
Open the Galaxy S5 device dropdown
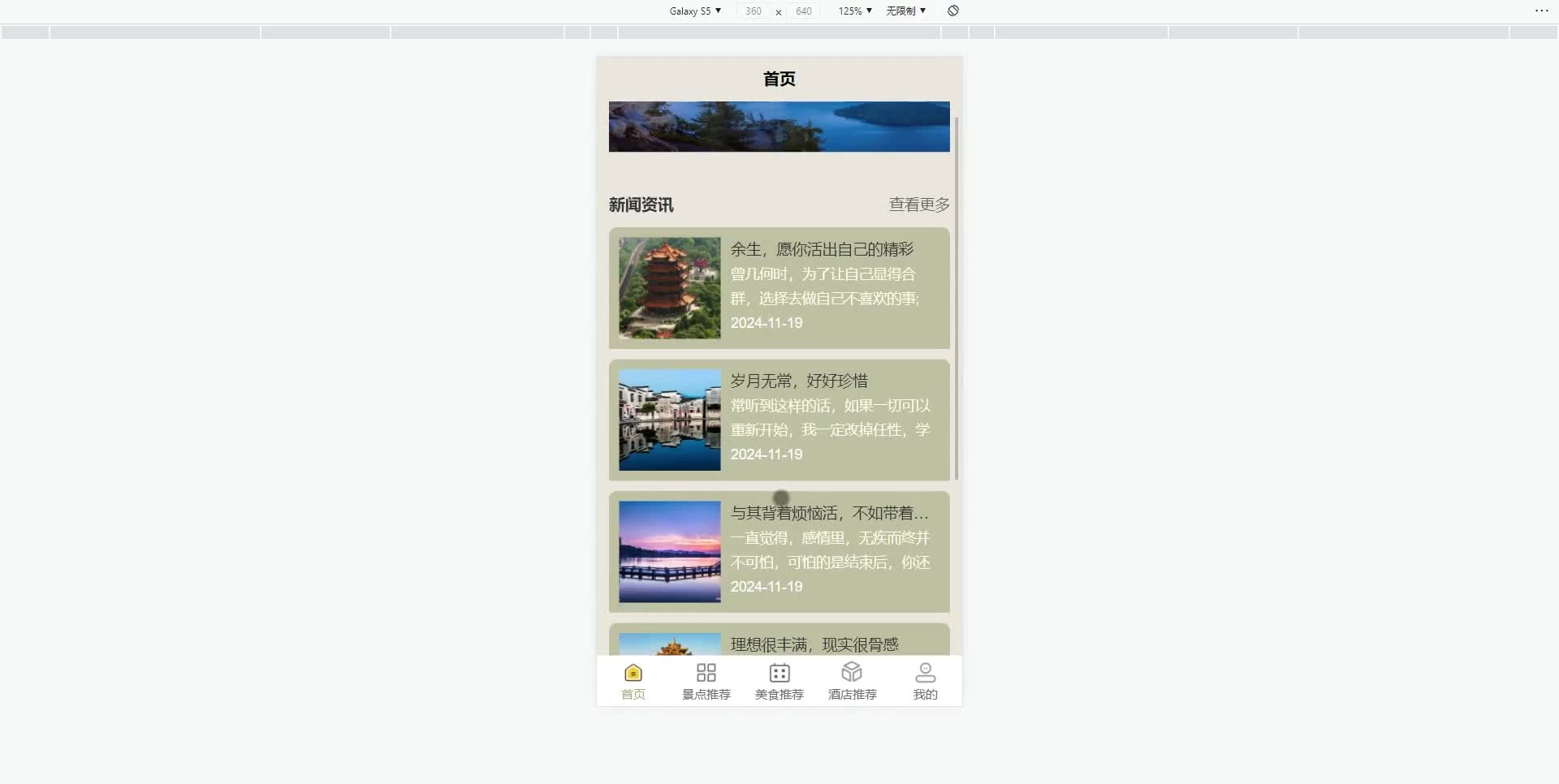pos(695,11)
